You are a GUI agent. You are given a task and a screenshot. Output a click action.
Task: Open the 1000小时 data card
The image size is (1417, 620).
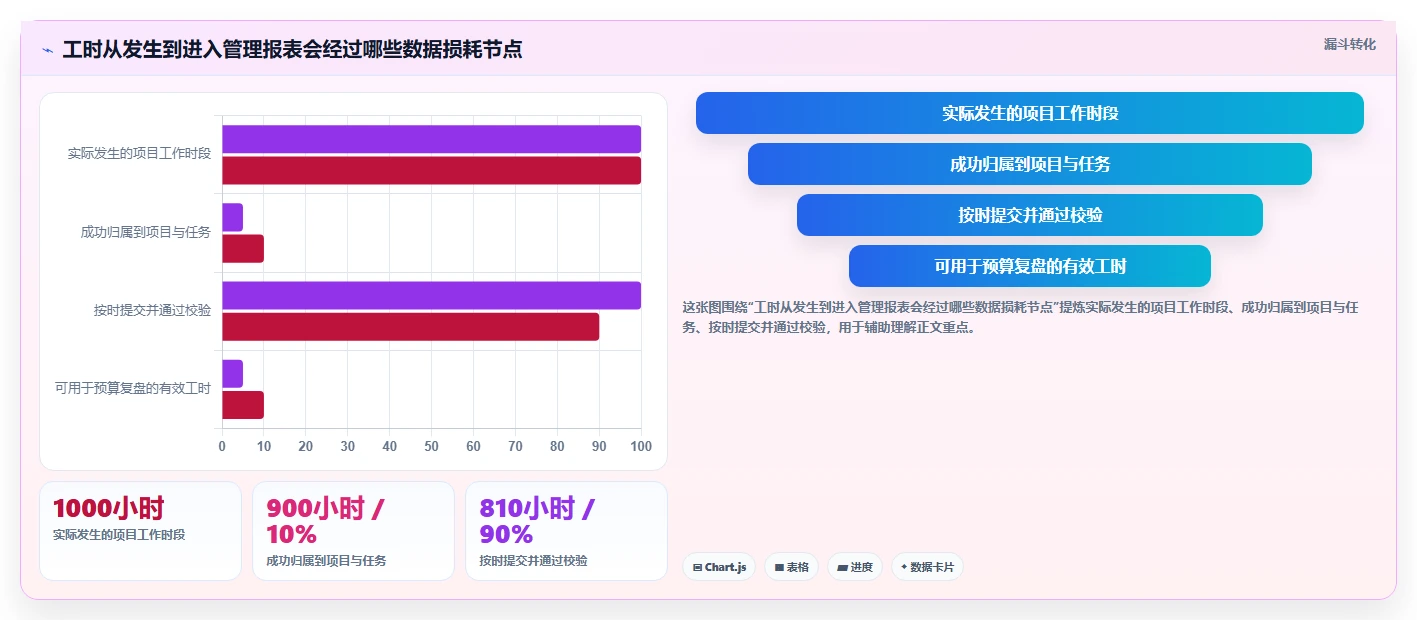[140, 531]
